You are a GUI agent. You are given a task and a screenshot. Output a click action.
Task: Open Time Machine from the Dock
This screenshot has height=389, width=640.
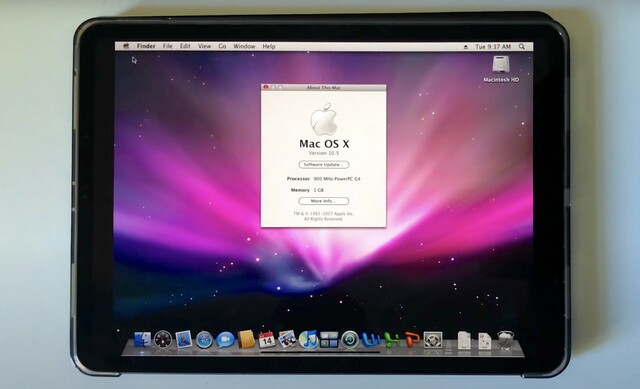tap(350, 340)
